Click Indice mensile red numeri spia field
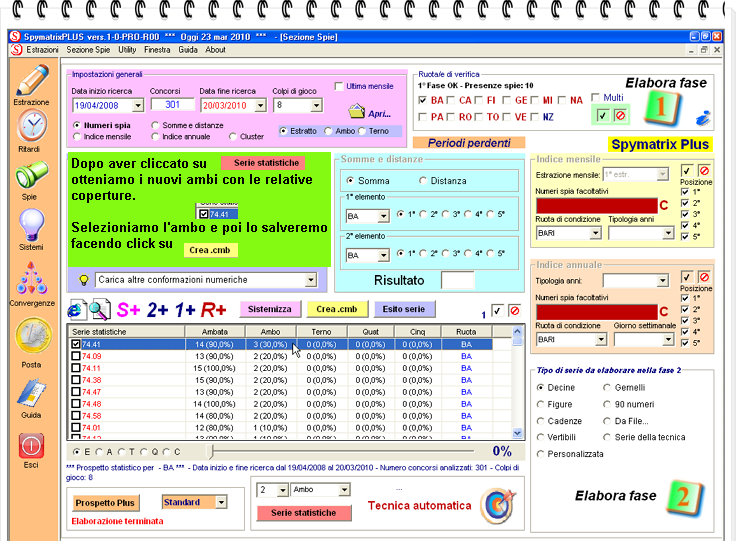 tap(597, 206)
